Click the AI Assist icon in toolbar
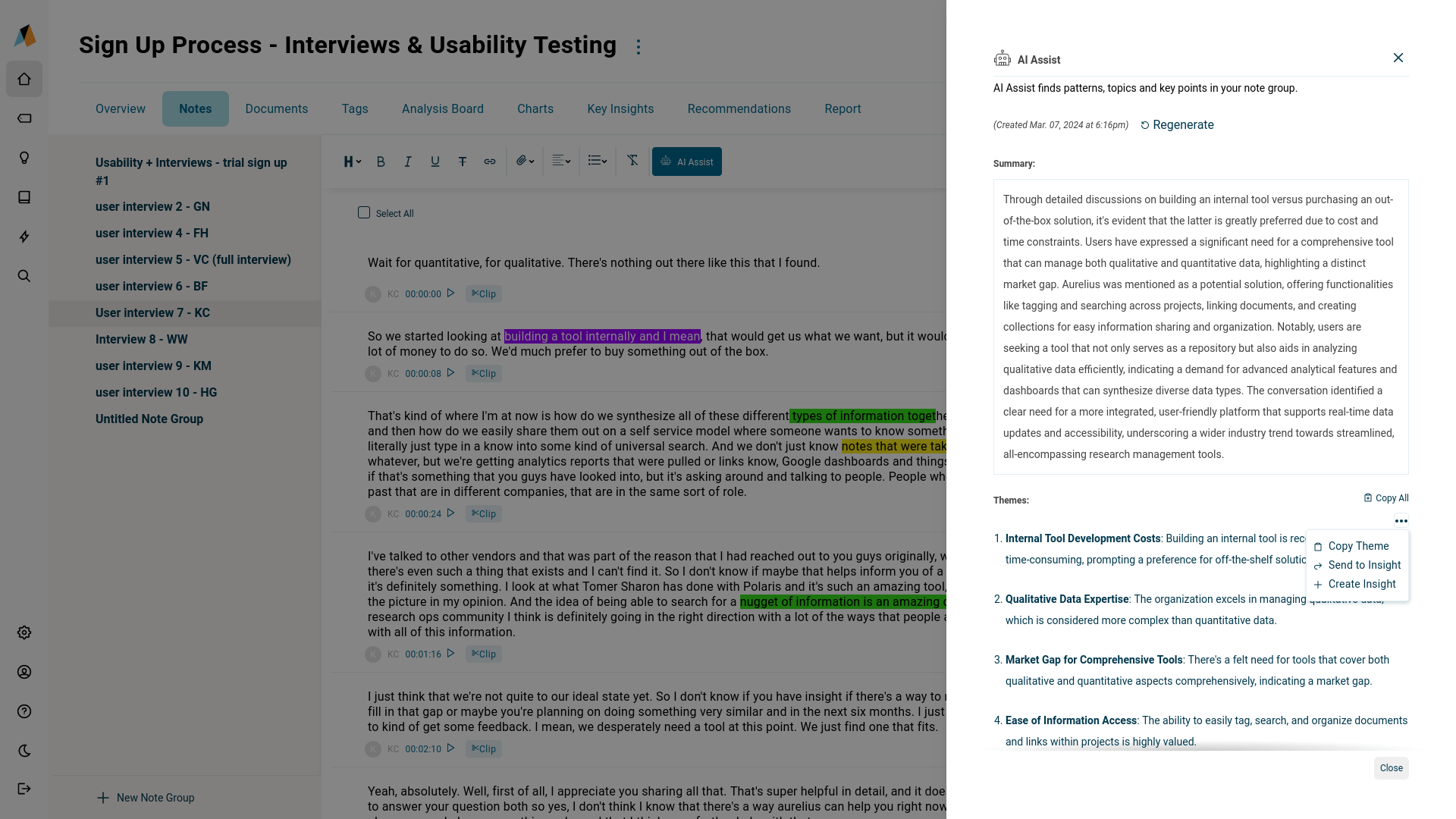Viewport: 1456px width, 819px height. click(687, 161)
